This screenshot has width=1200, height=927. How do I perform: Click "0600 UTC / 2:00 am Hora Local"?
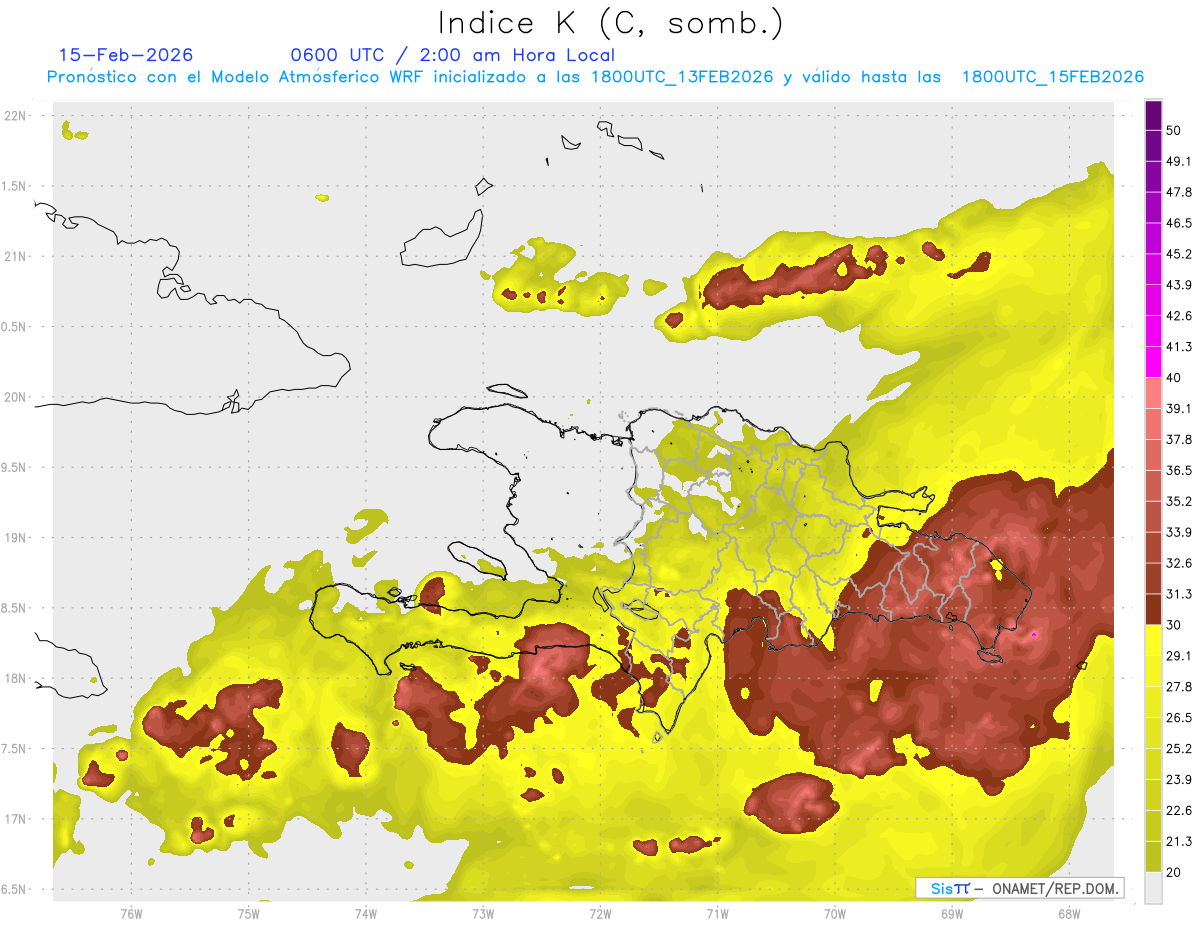click(x=453, y=55)
